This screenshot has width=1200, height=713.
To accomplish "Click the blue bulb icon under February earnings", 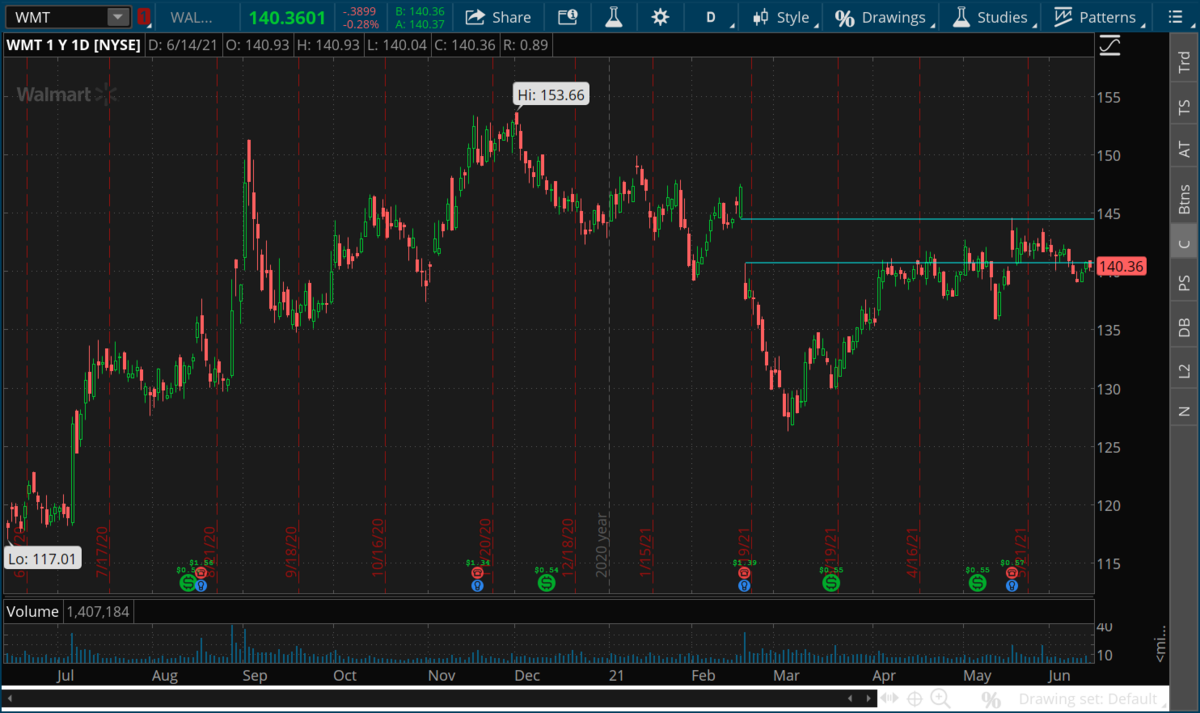I will click(744, 586).
